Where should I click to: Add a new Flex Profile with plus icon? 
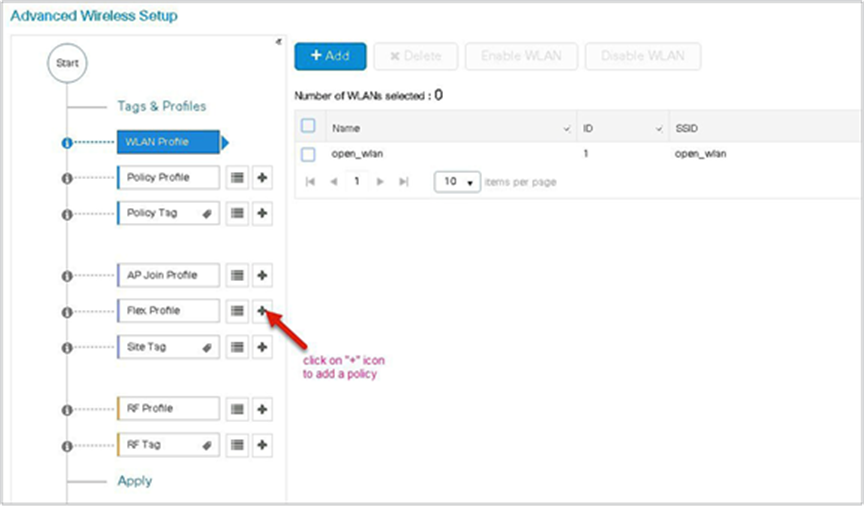tap(262, 311)
